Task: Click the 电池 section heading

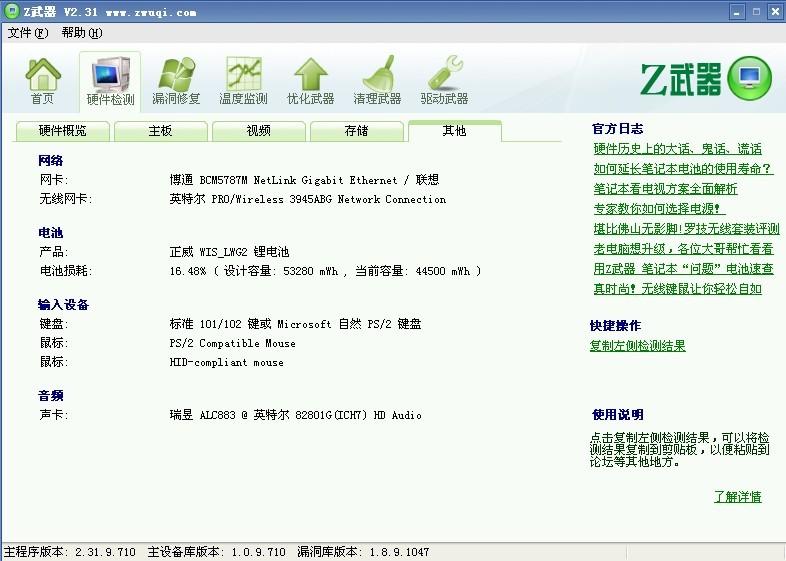Action: (51, 233)
